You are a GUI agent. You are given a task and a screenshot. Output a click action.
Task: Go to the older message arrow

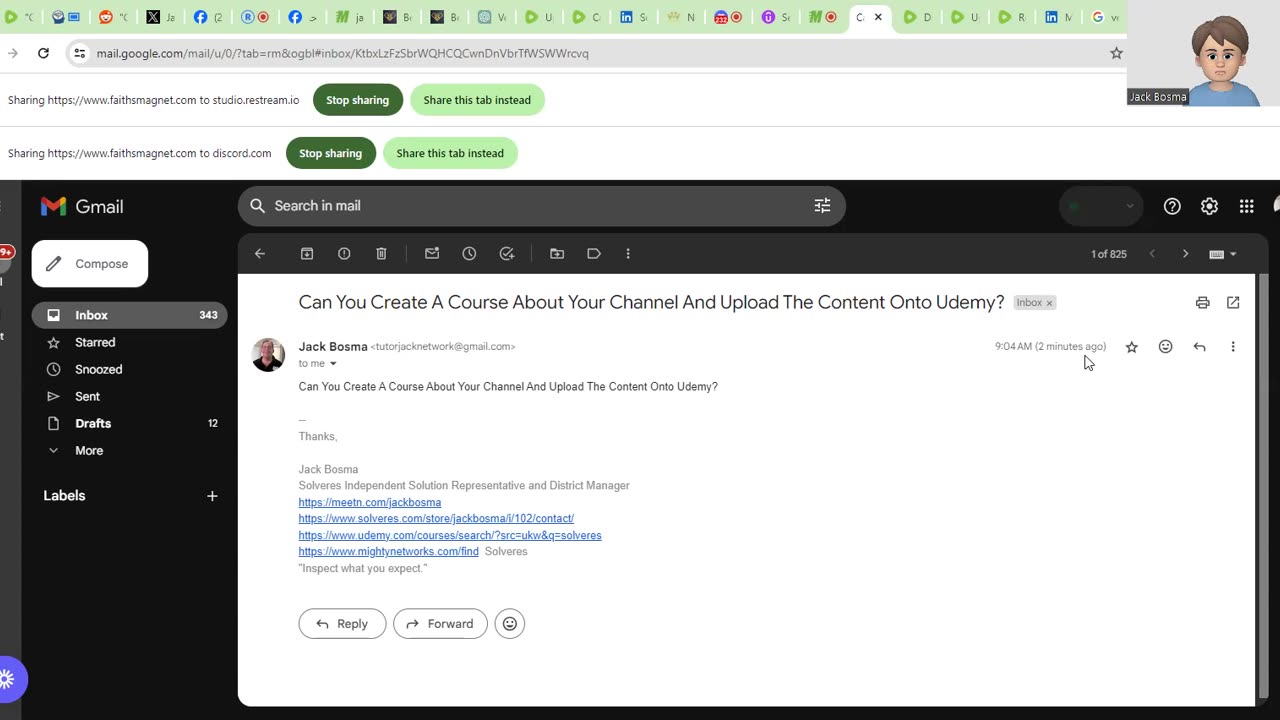point(1186,254)
